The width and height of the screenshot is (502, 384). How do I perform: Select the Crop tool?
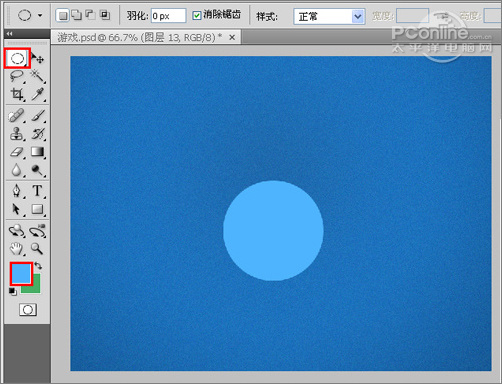(x=17, y=94)
